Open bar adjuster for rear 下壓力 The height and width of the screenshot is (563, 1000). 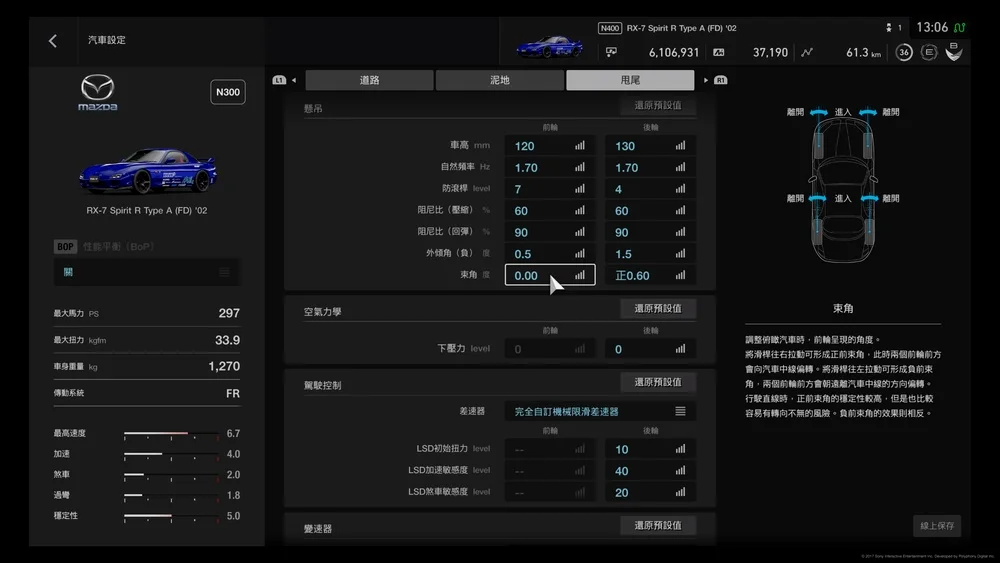680,349
